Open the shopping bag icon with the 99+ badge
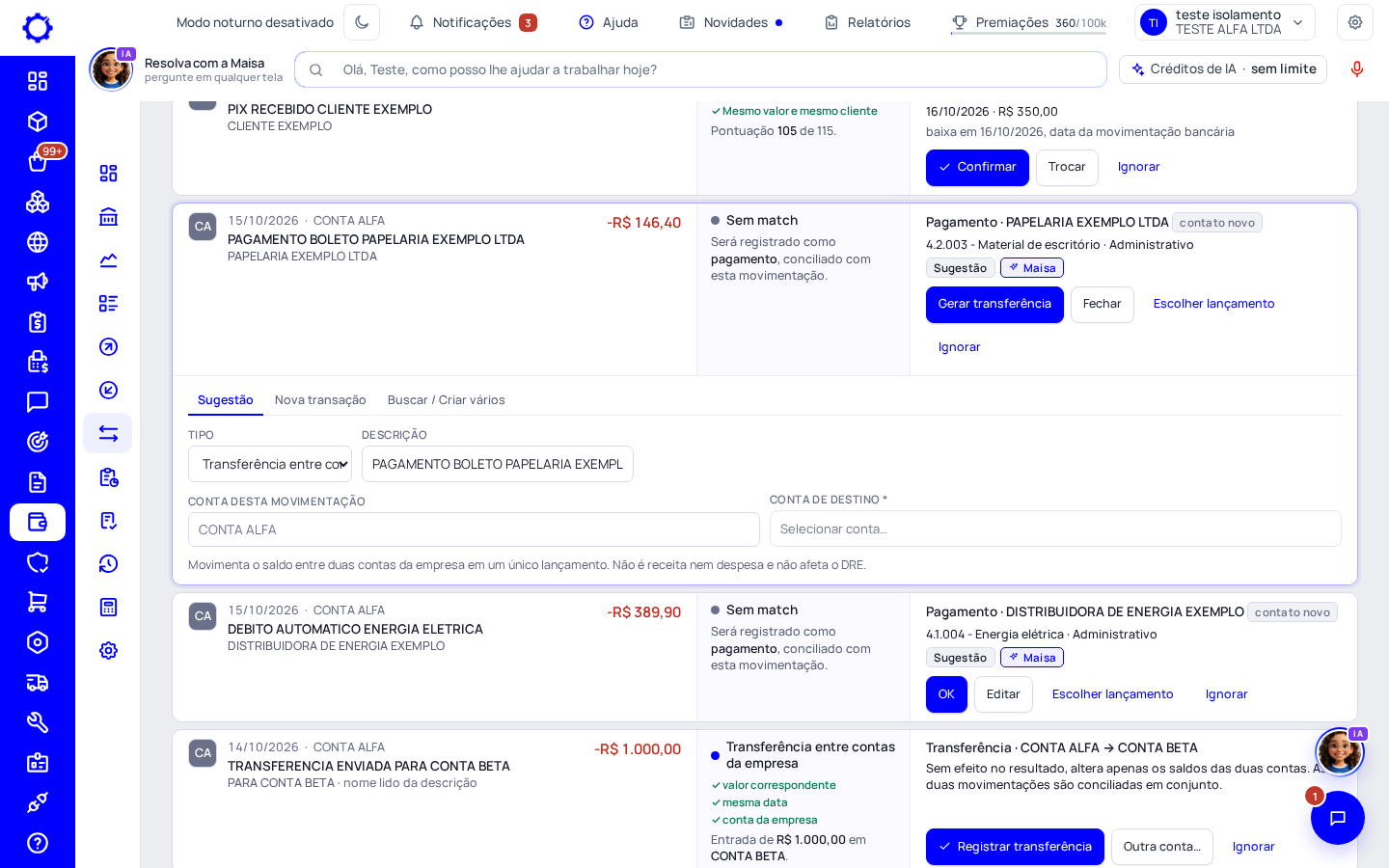 (x=38, y=161)
